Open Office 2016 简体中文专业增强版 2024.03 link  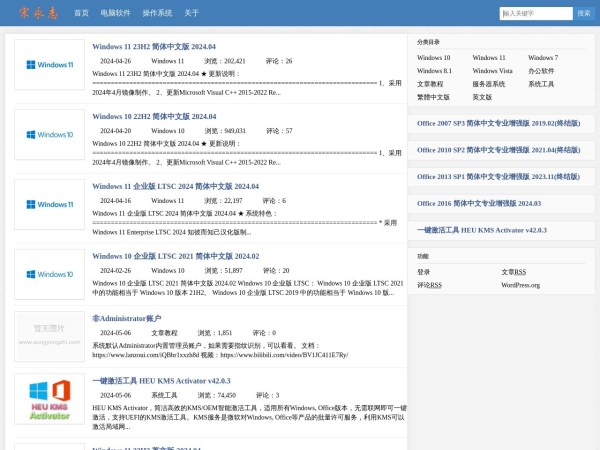click(479, 204)
